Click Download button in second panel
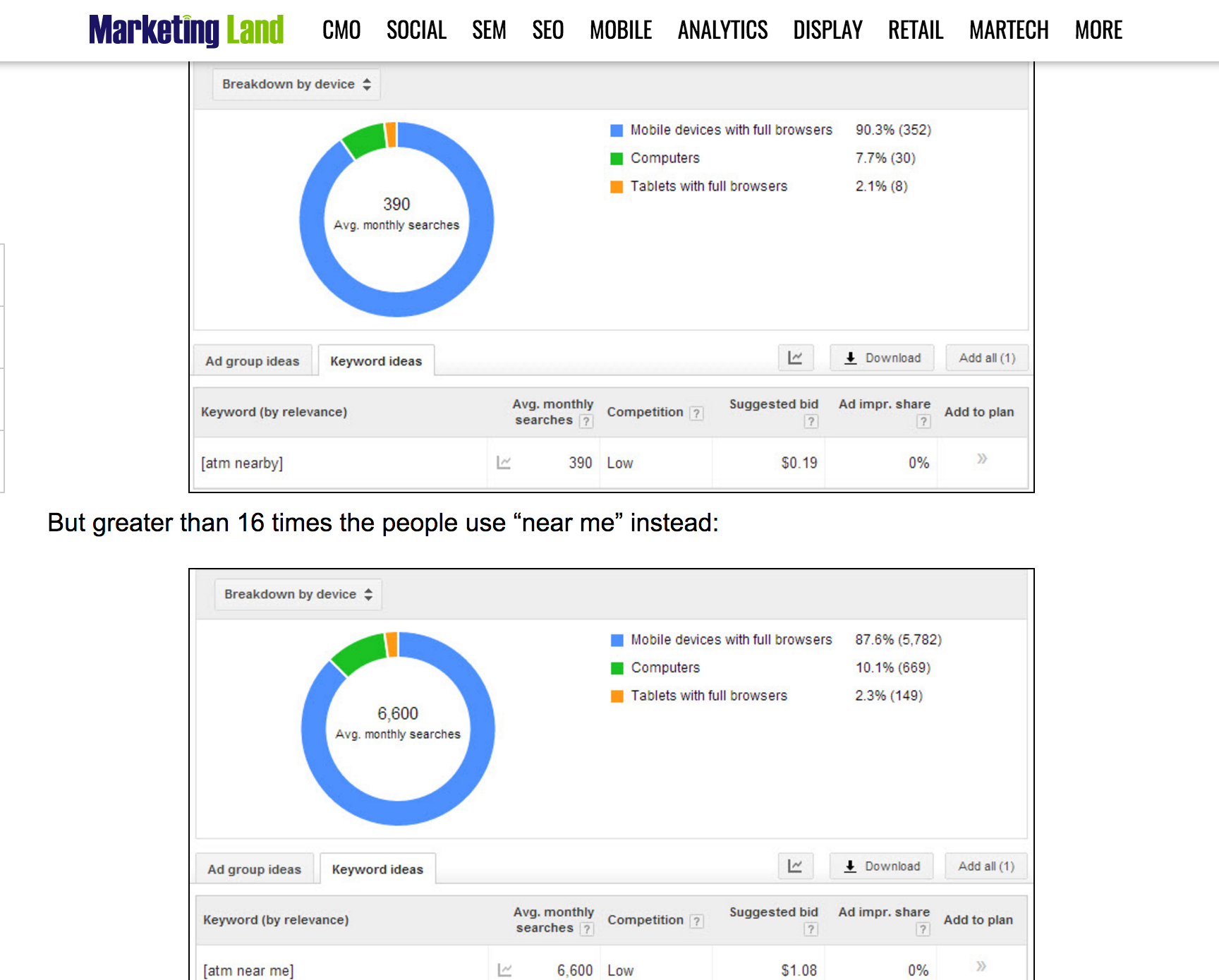The height and width of the screenshot is (980, 1219). [x=881, y=866]
